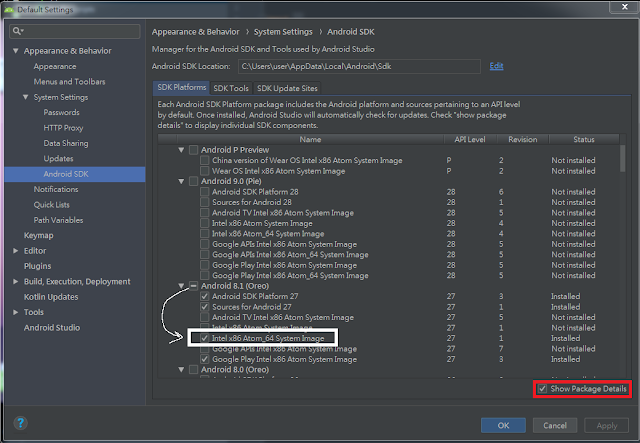The image size is (640, 443).
Task: Uncheck Intel x86 Atom_64 System Image for API 27
Action: (x=205, y=338)
